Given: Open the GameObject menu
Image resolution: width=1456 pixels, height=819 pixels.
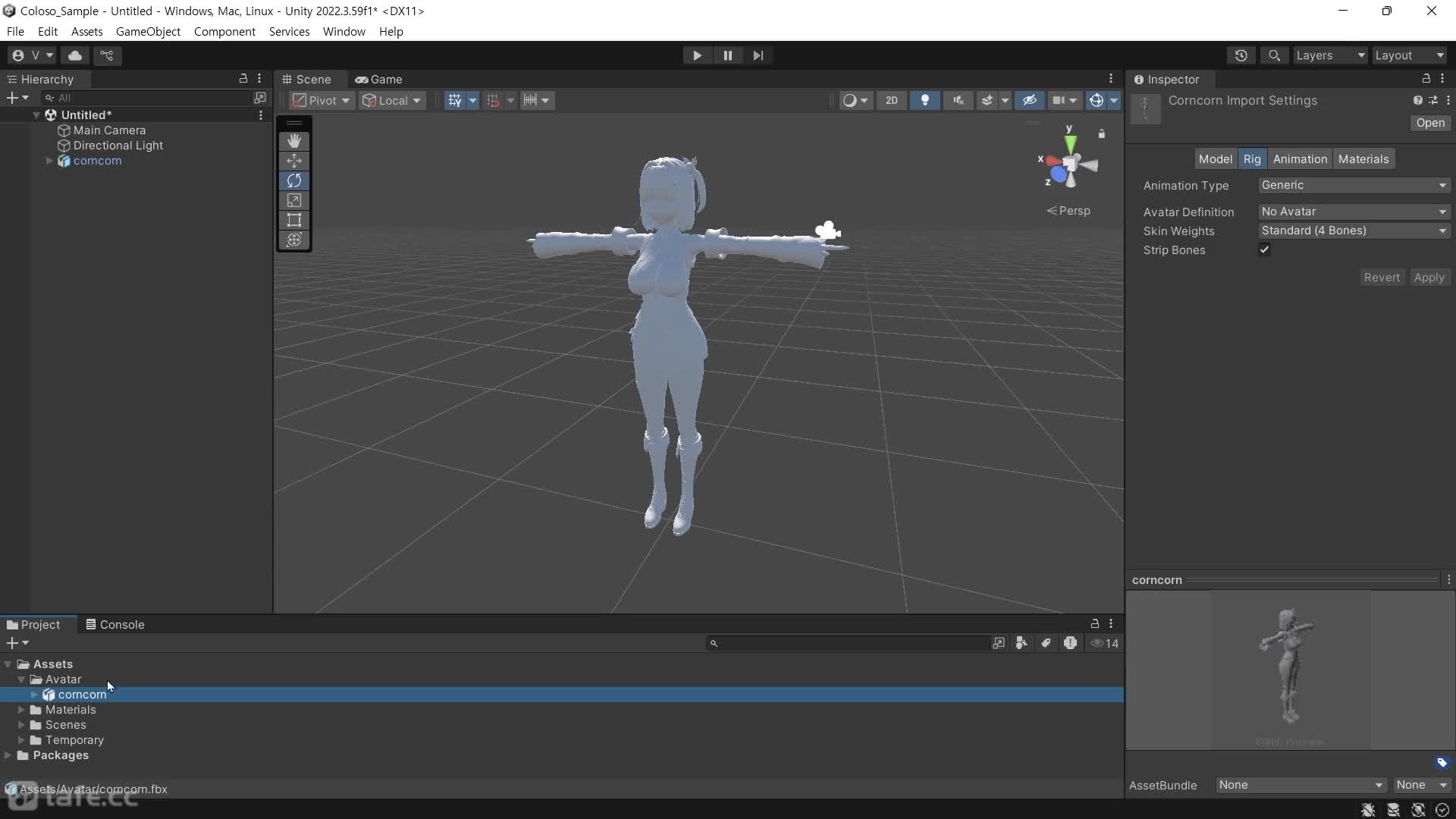Looking at the screenshot, I should tap(148, 31).
